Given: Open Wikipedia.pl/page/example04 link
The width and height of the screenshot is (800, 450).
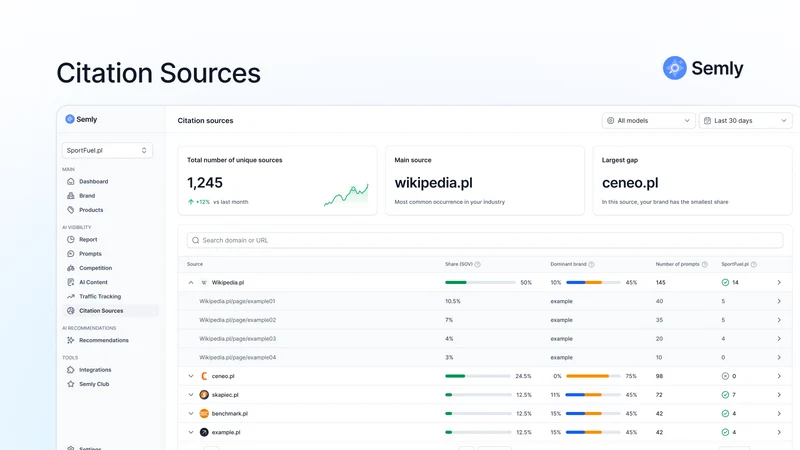Looking at the screenshot, I should point(237,358).
